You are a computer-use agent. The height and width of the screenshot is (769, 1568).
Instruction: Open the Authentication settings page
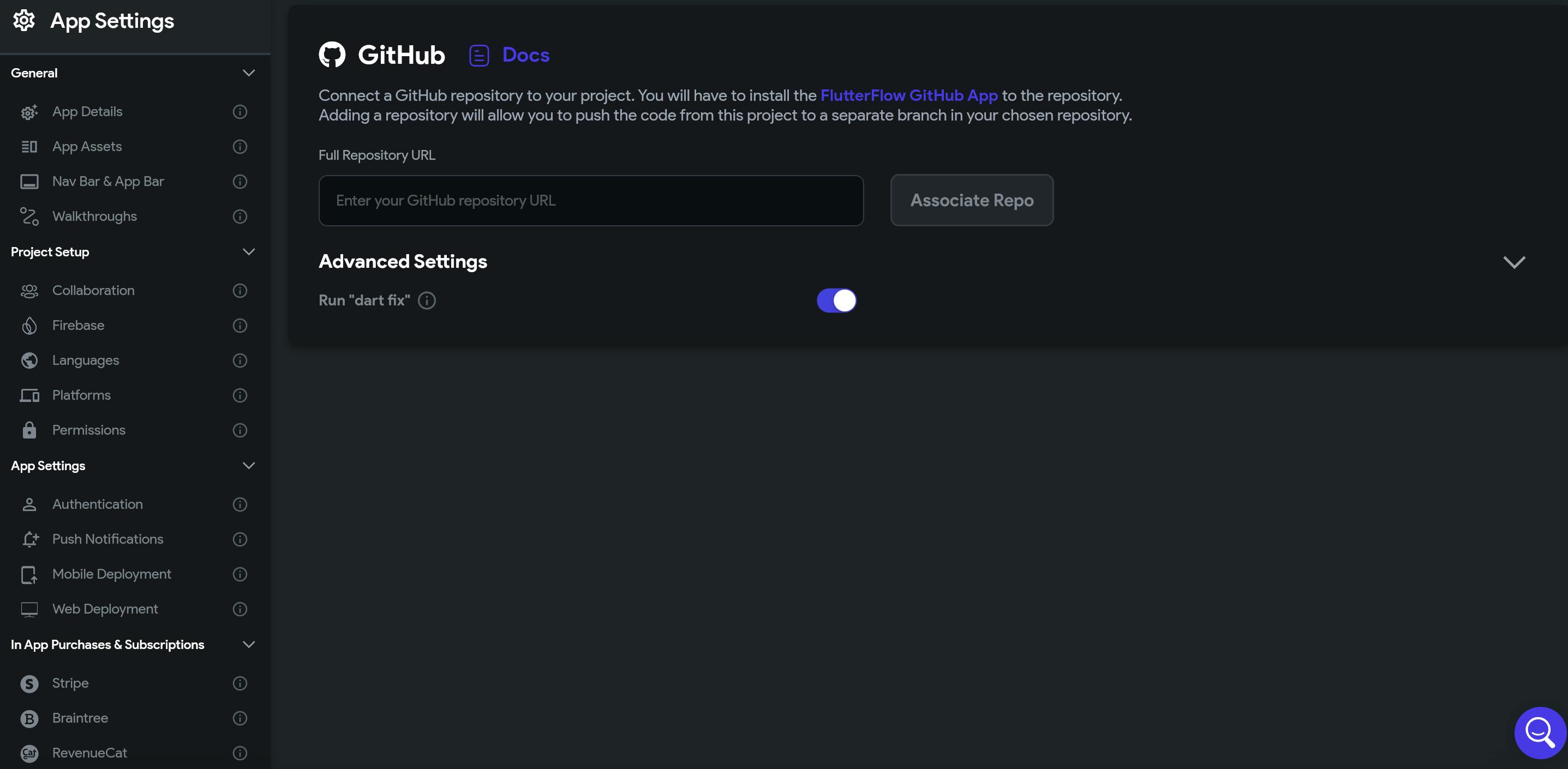[x=98, y=504]
